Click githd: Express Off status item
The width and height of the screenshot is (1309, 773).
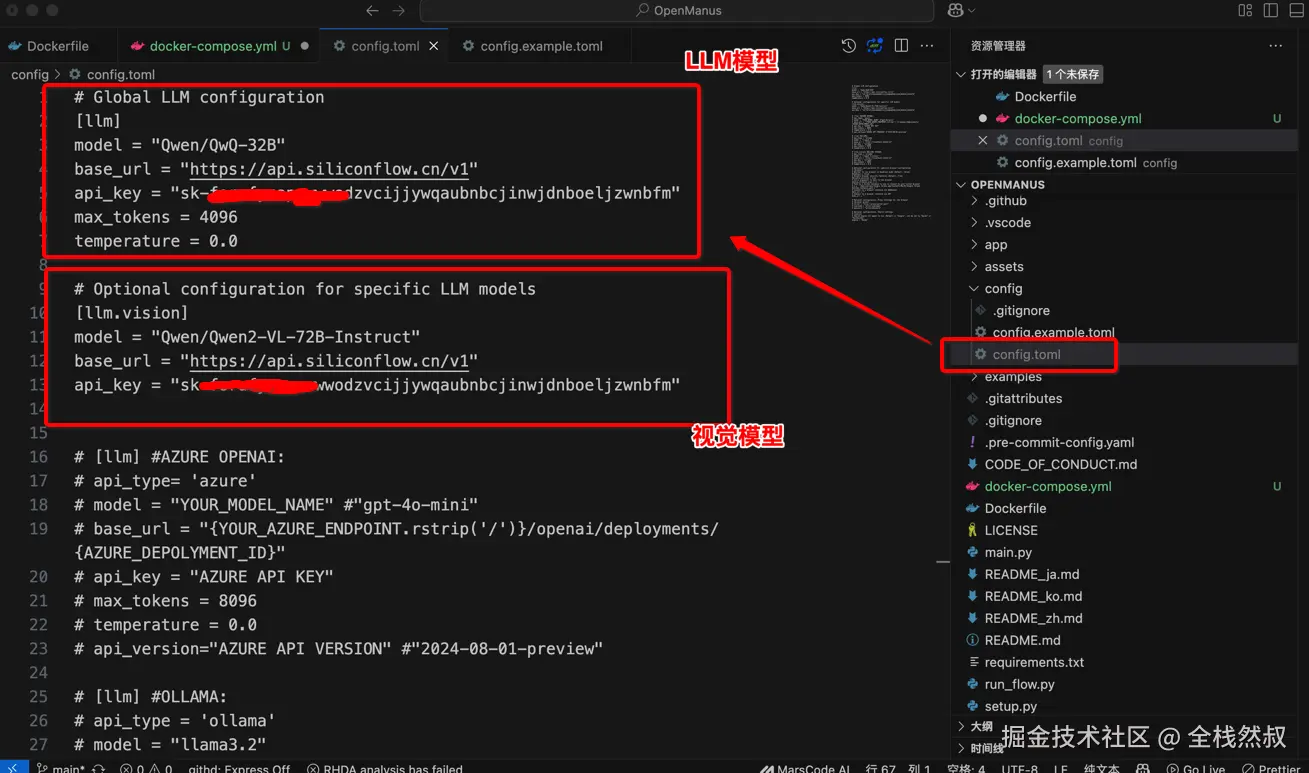[x=240, y=768]
